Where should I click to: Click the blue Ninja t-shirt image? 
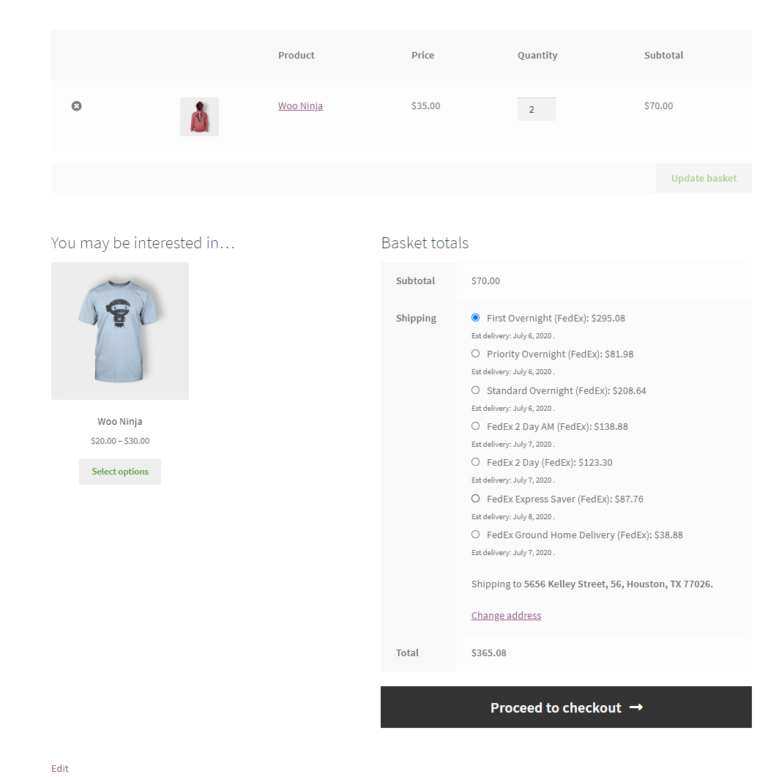click(120, 330)
